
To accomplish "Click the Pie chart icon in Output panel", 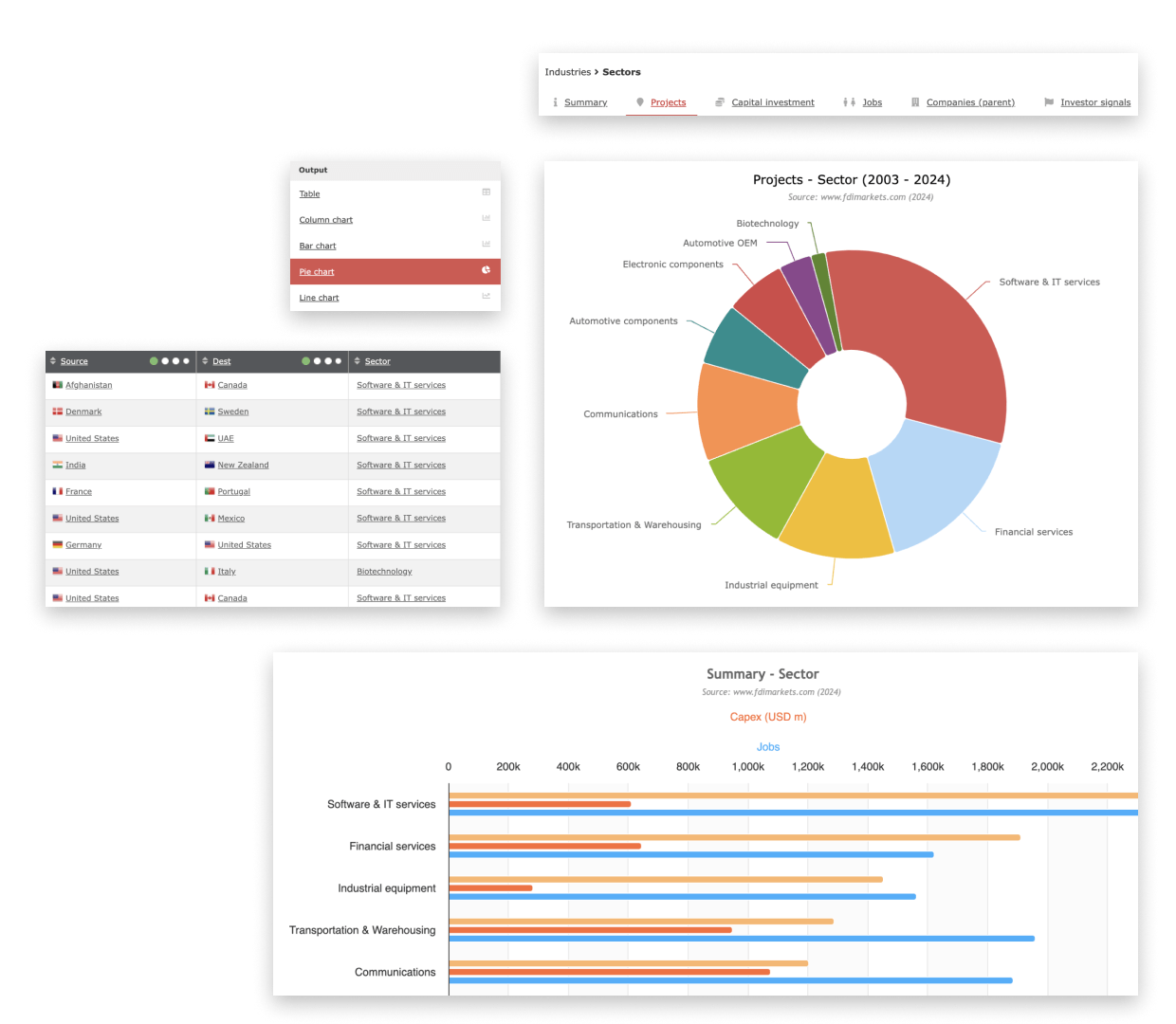I will 486,270.
